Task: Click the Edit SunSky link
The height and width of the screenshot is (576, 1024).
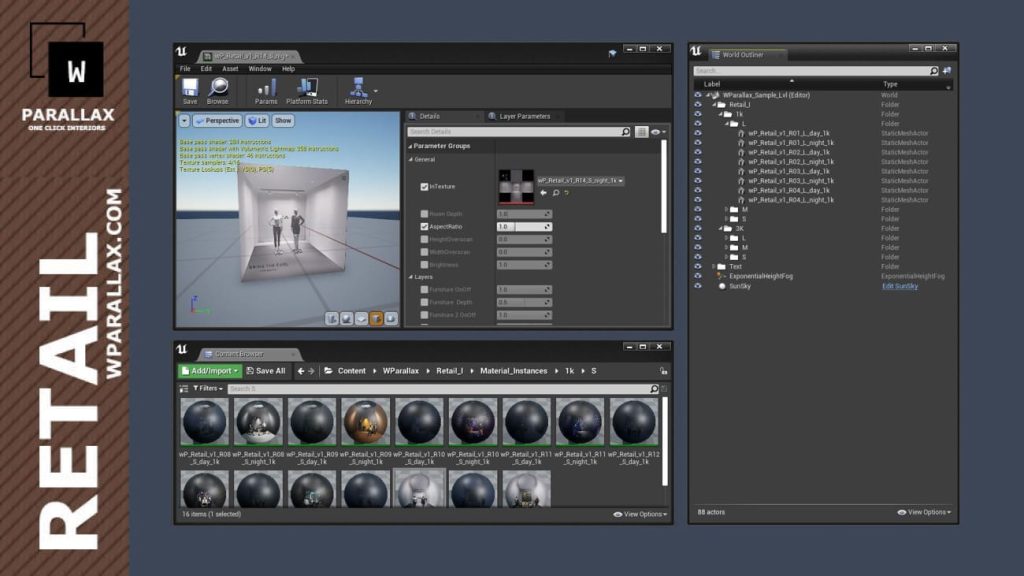Action: click(900, 286)
